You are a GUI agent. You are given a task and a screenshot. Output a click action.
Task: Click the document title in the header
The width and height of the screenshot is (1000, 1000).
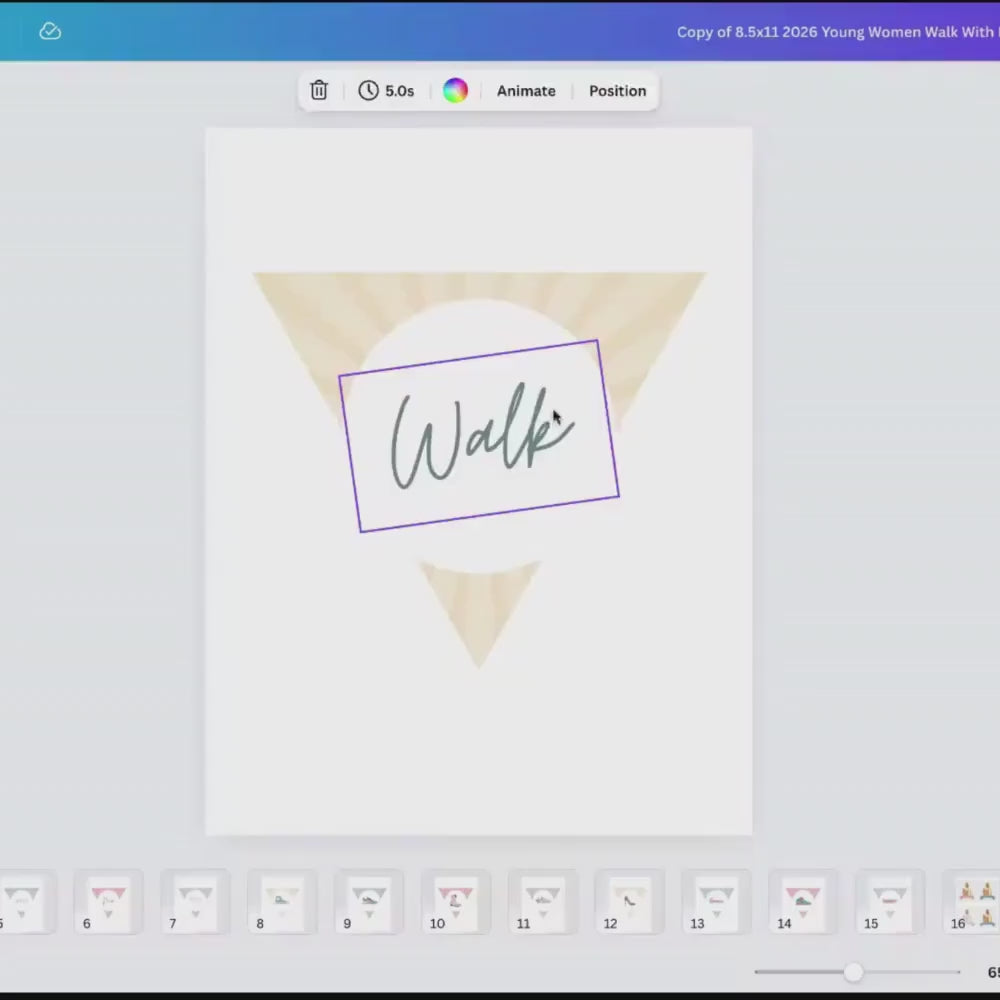click(837, 32)
